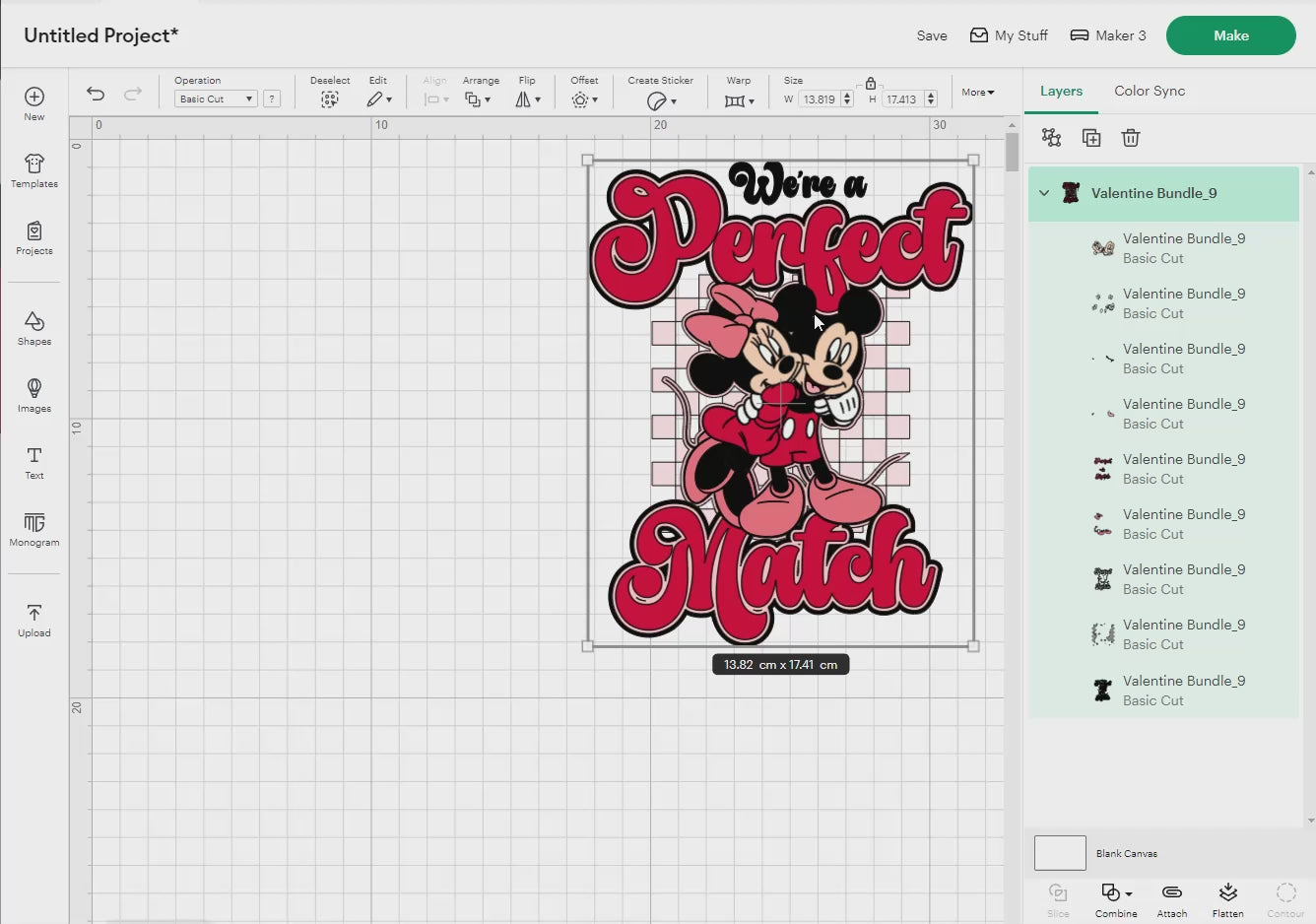Click the Deselect icon
The height and width of the screenshot is (924, 1316).
pos(330,99)
